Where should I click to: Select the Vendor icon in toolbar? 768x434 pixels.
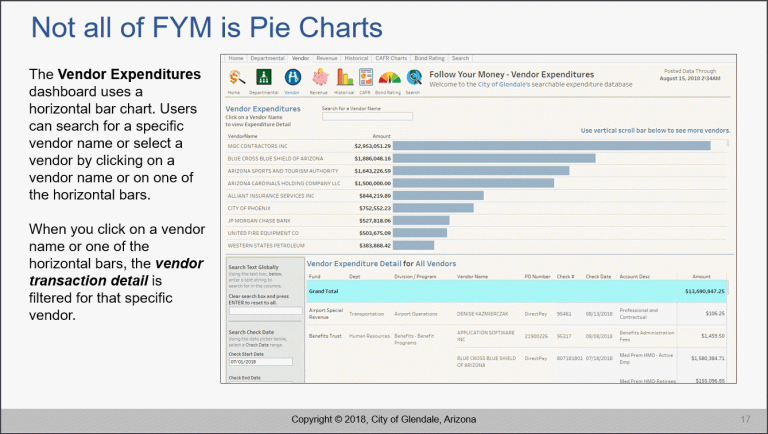293,78
